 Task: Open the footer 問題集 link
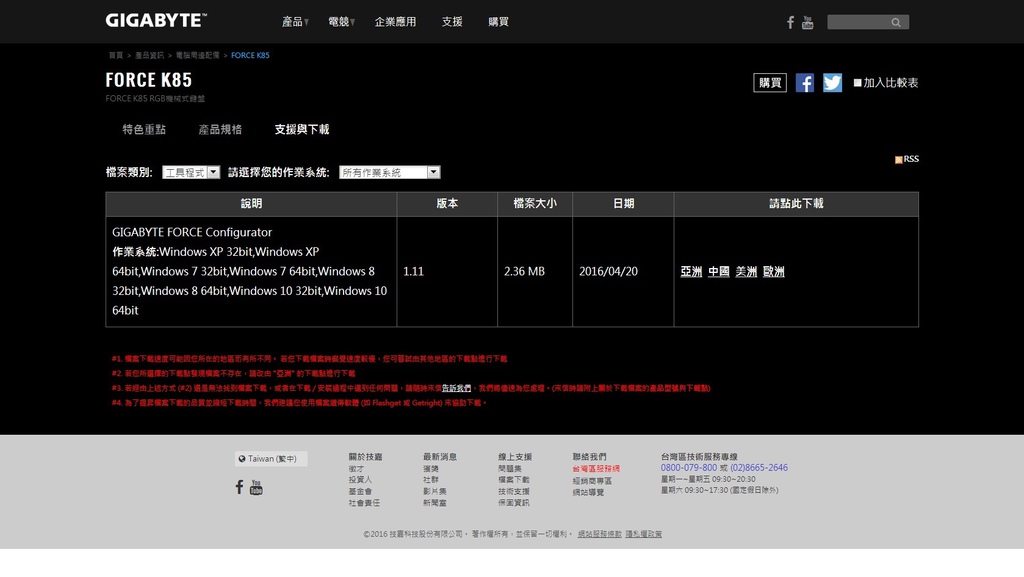point(509,469)
